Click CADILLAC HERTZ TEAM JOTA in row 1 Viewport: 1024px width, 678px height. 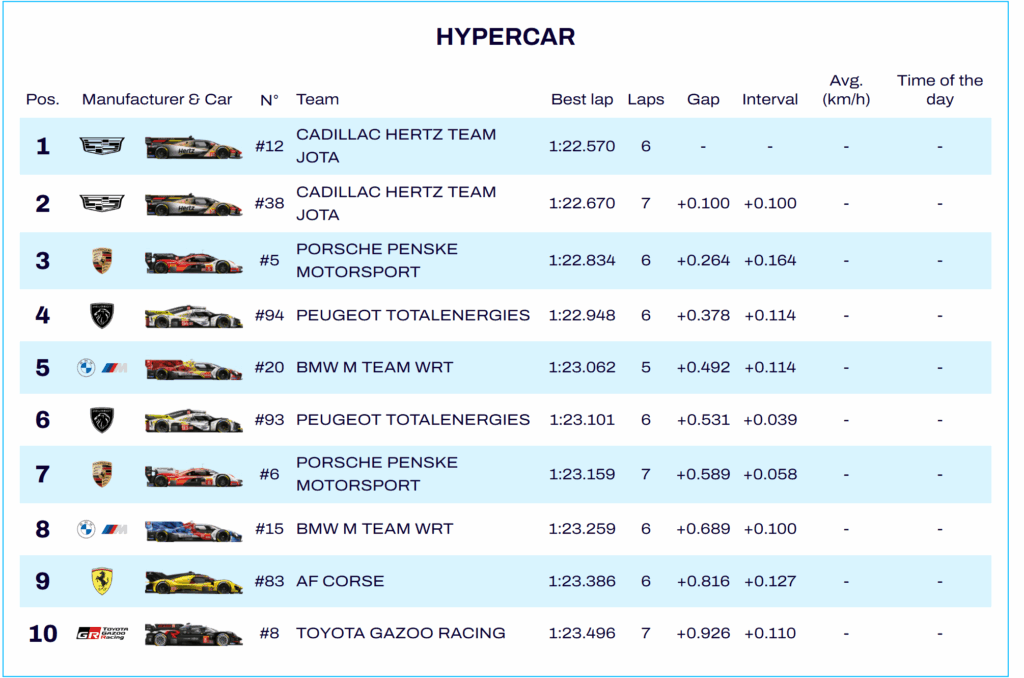(x=396, y=146)
